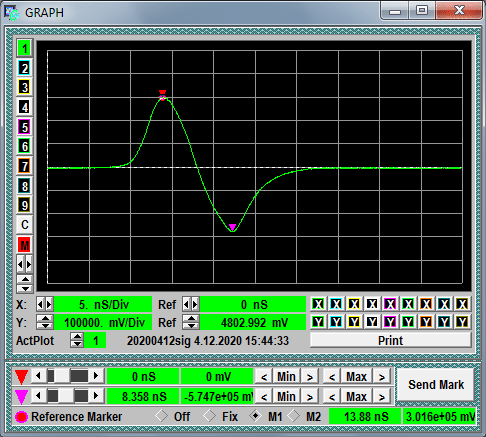Select plot channel 8 button

point(24,186)
